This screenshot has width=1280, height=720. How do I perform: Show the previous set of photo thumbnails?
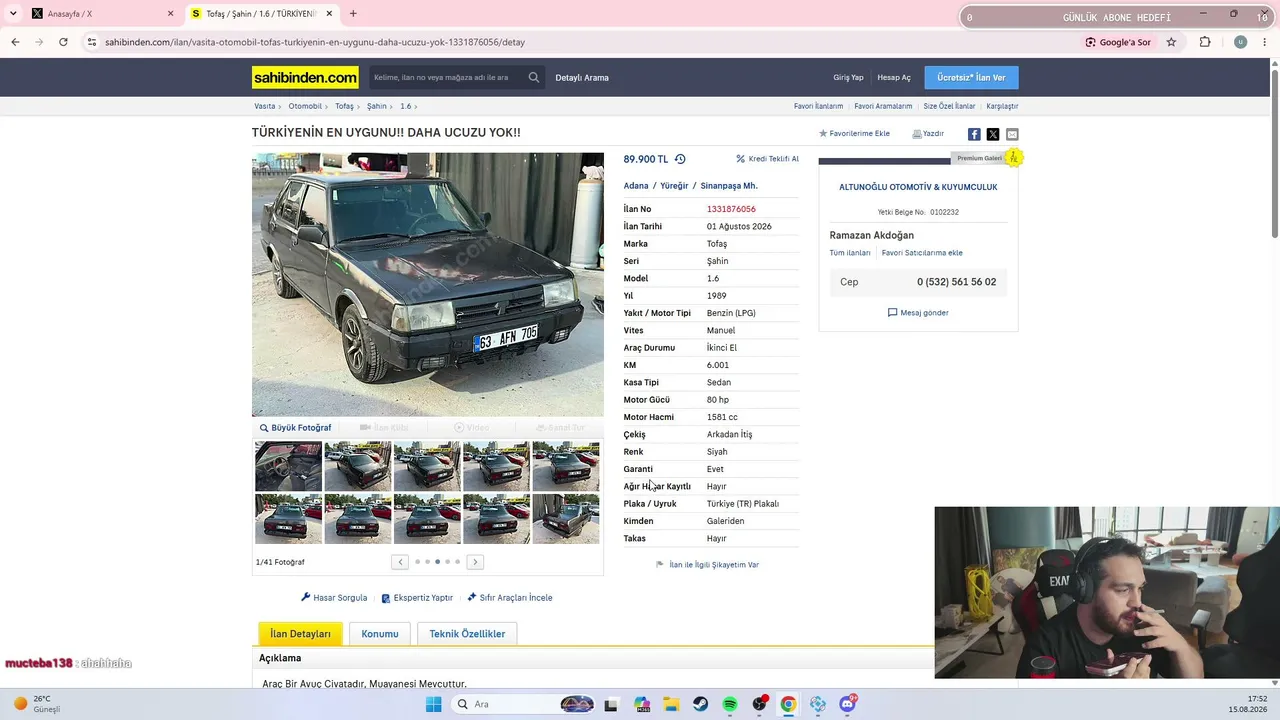(400, 562)
